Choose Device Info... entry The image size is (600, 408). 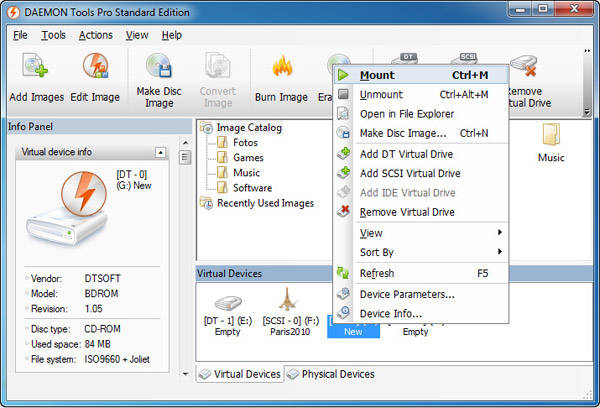tap(421, 313)
